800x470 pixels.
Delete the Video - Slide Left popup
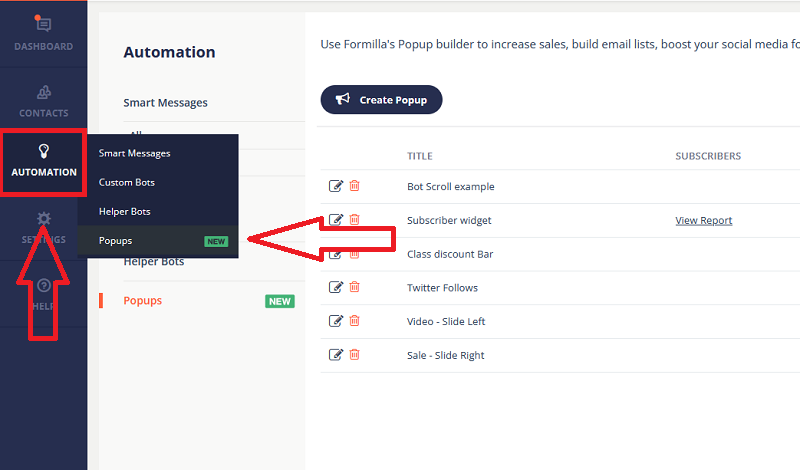click(x=354, y=321)
